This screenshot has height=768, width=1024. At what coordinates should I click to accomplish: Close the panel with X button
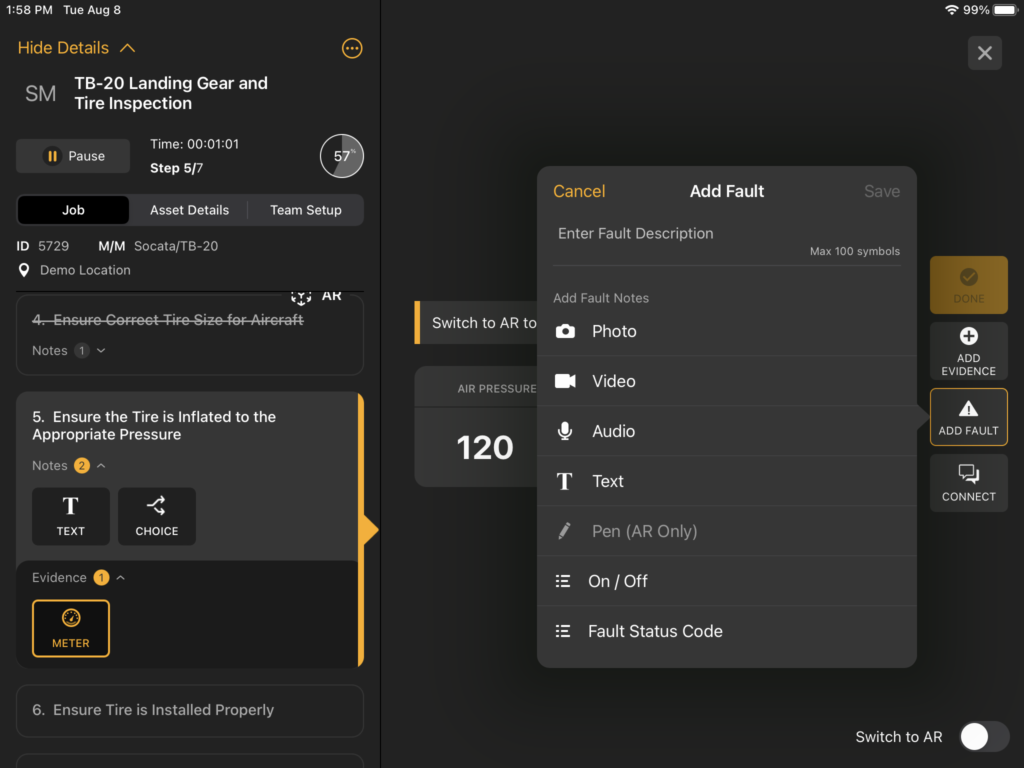tap(985, 53)
